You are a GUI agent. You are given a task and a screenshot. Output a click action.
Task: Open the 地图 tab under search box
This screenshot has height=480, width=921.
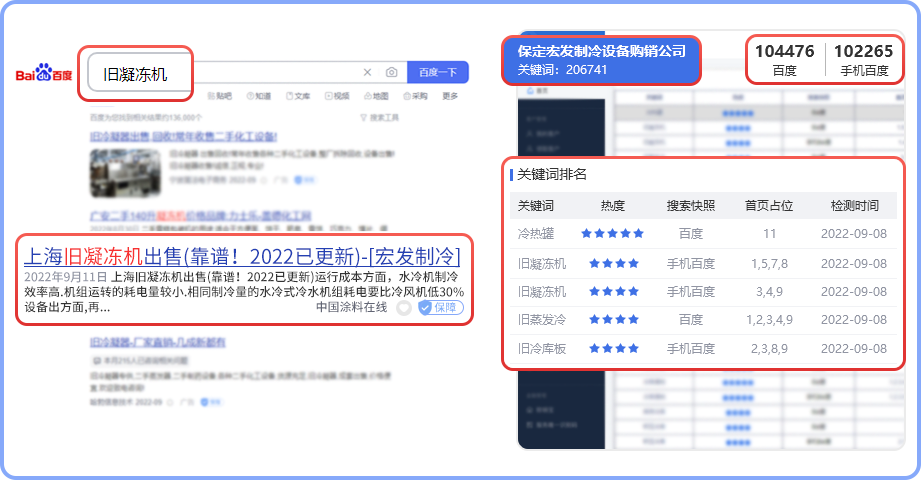tap(376, 96)
